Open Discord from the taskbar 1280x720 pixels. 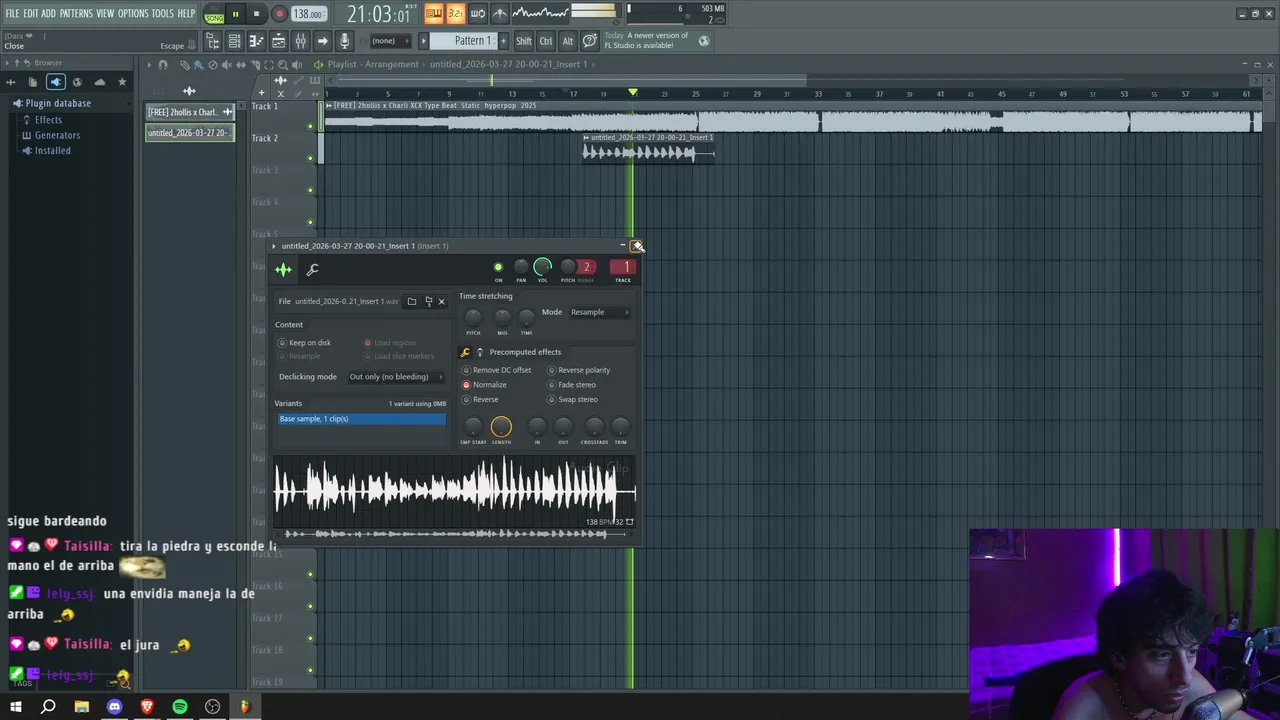click(x=114, y=707)
